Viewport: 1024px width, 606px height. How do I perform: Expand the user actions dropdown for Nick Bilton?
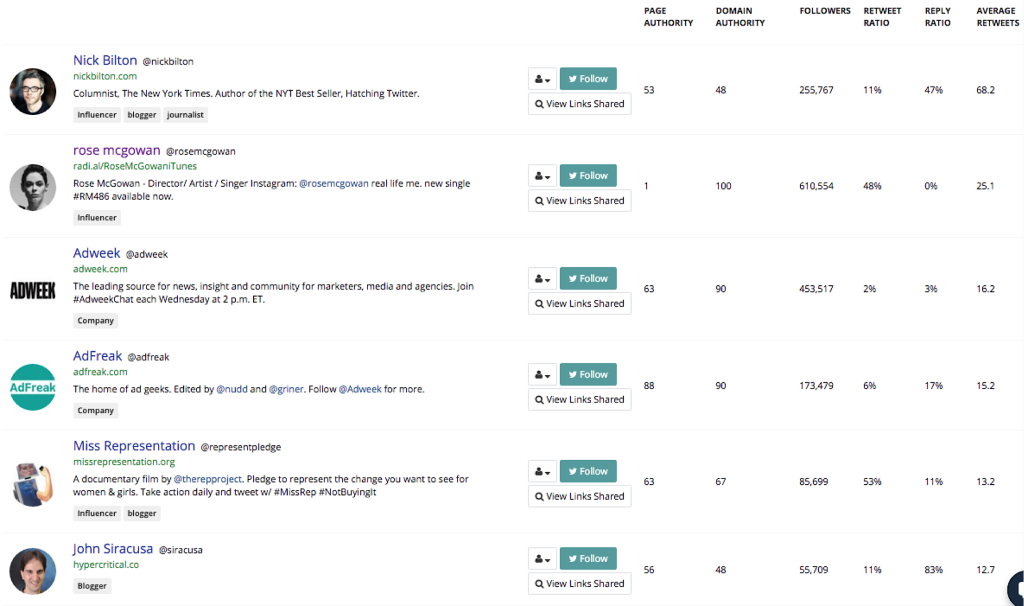coord(541,78)
